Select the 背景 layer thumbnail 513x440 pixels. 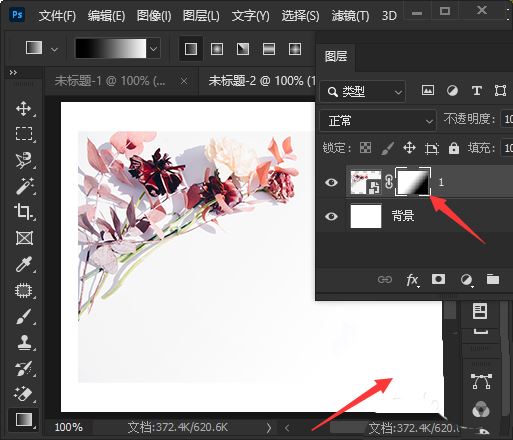pos(366,216)
